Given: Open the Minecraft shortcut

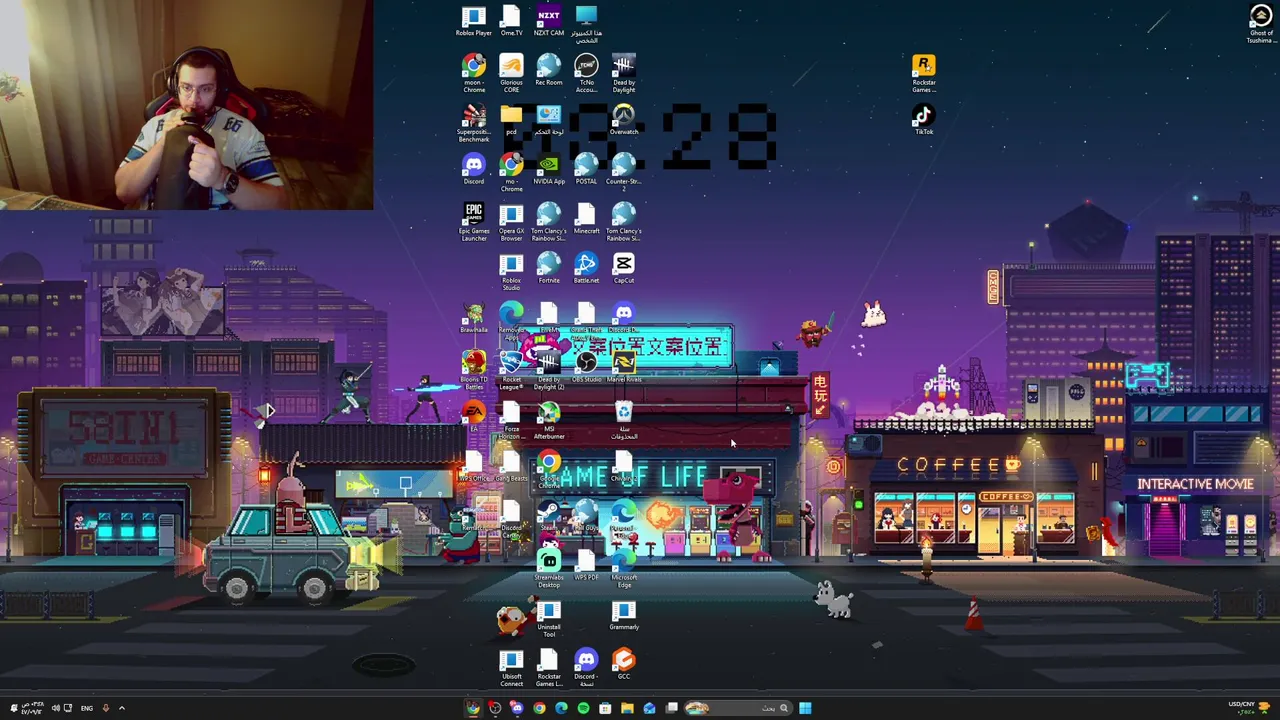Looking at the screenshot, I should [586, 219].
